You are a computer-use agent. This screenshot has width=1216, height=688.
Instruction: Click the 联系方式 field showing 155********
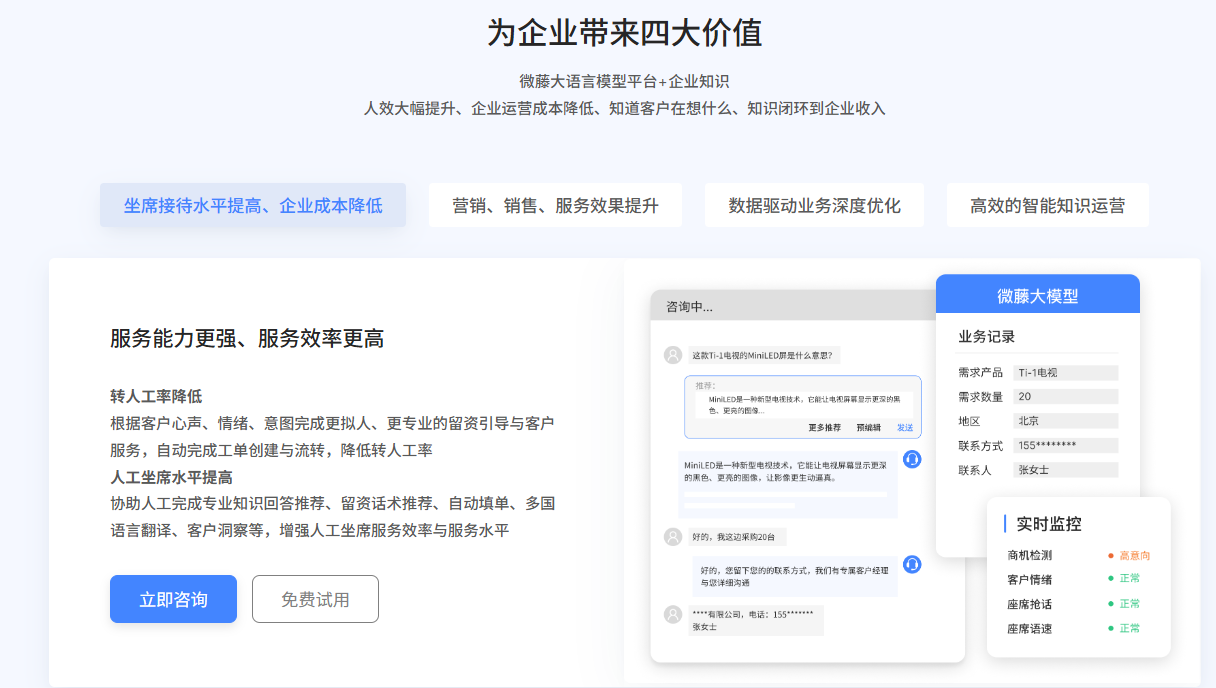coord(1065,446)
